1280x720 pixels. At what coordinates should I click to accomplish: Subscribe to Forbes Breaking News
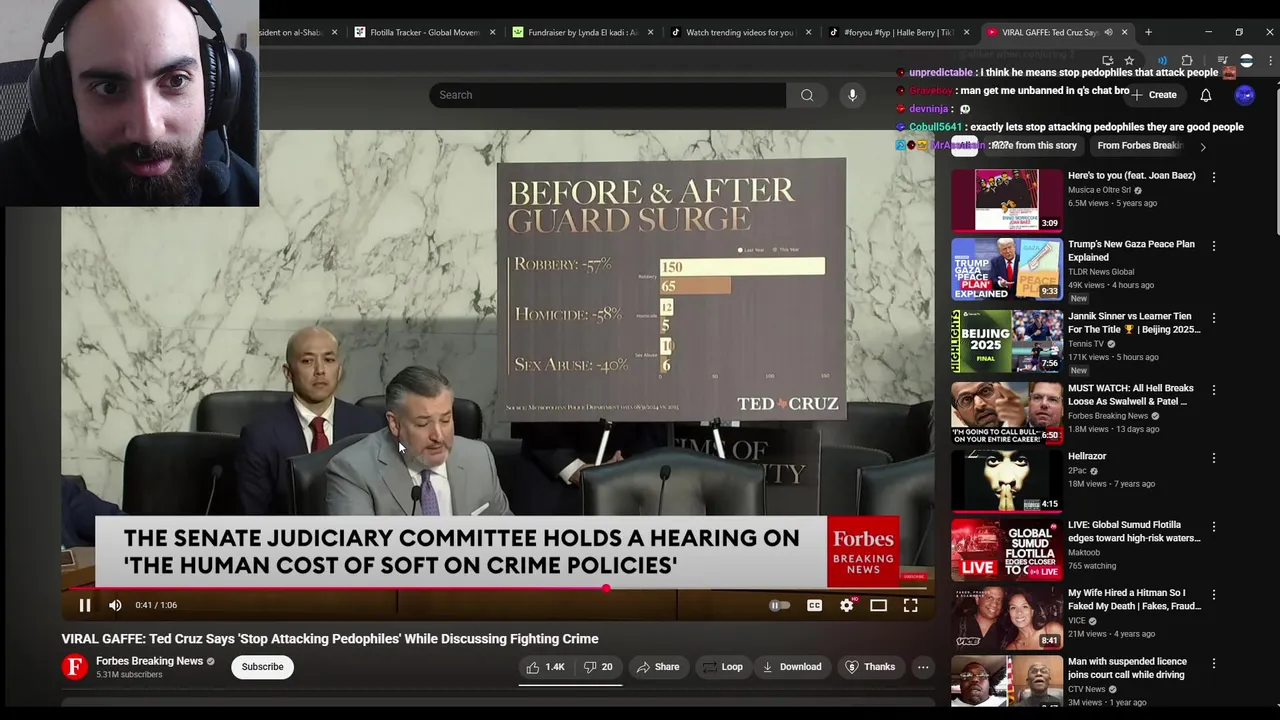[262, 667]
